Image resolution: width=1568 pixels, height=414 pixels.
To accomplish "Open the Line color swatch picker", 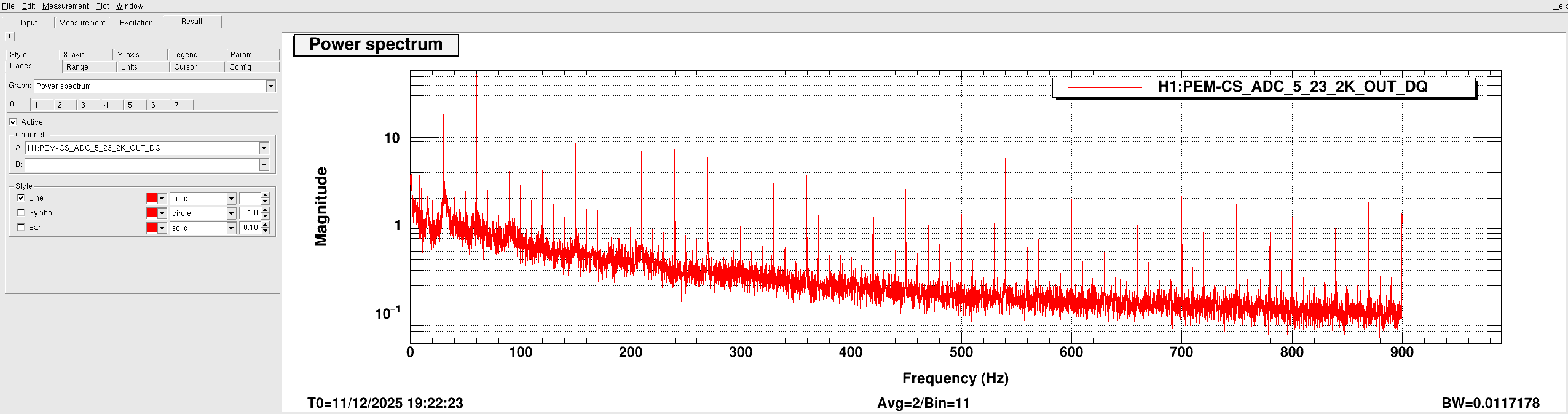I will [152, 198].
